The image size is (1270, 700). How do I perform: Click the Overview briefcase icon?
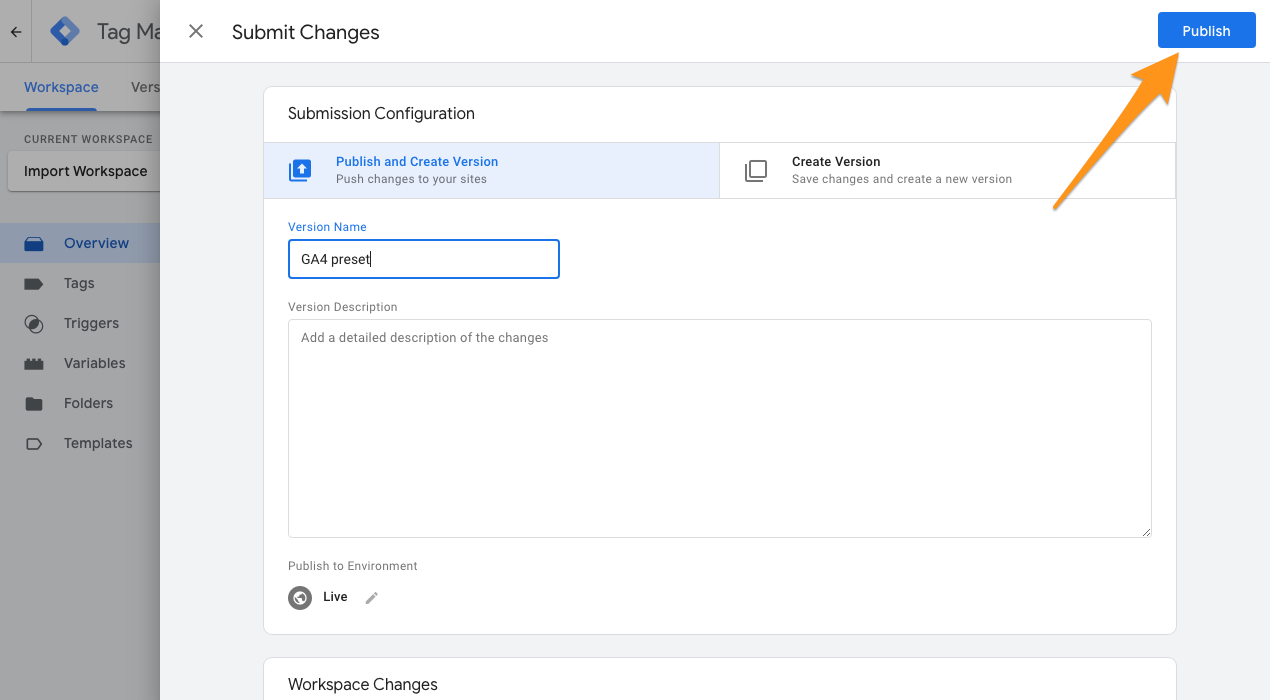(x=34, y=243)
